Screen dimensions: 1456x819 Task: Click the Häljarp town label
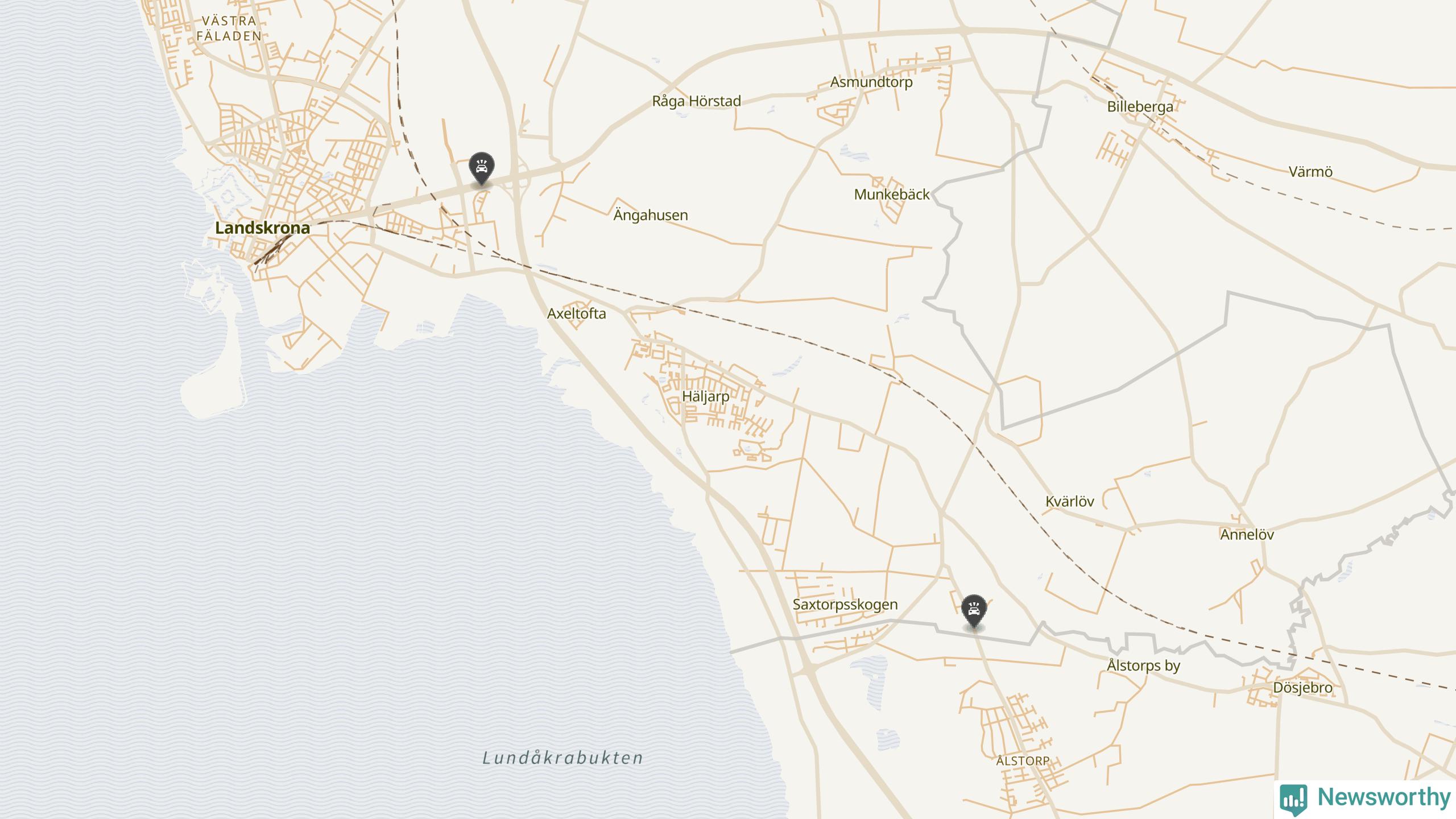pos(705,396)
